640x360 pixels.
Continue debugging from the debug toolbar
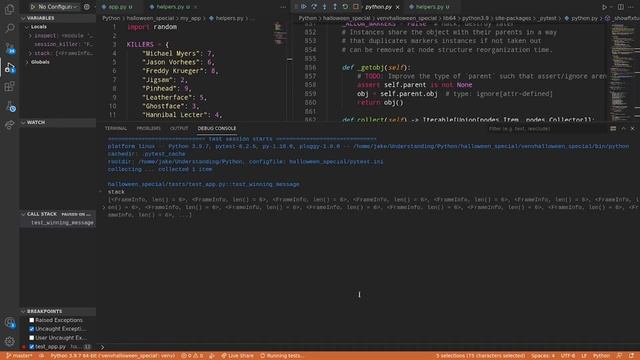[304, 7]
